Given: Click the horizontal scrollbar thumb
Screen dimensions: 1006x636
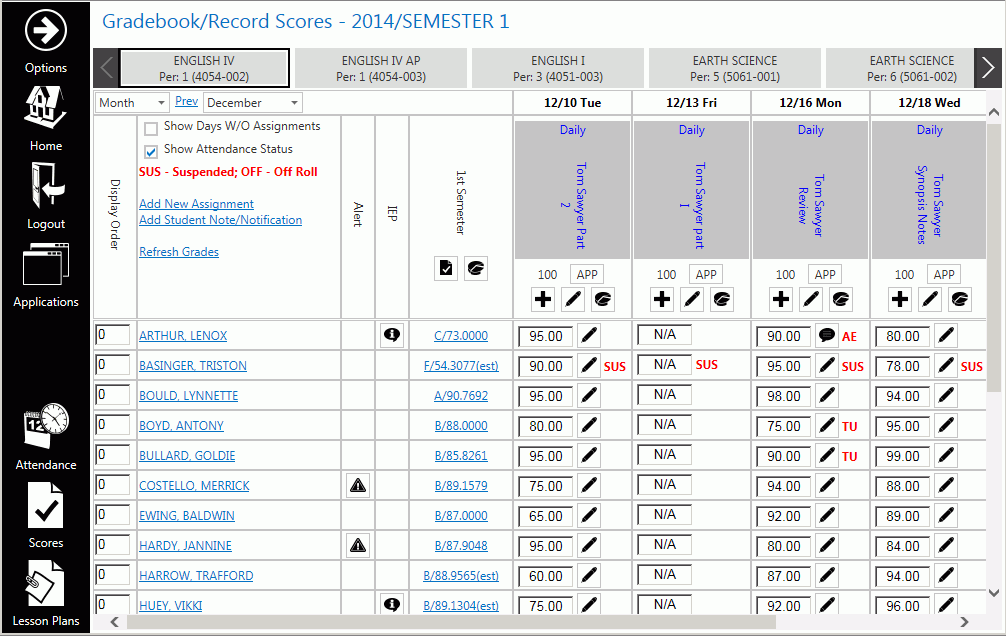Looking at the screenshot, I should tap(451, 622).
